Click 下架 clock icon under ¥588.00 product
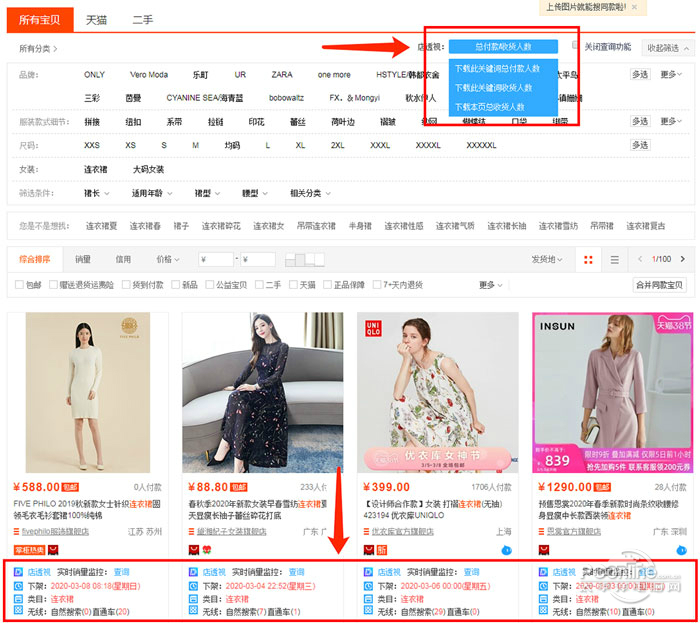The width and height of the screenshot is (700, 623). (x=18, y=586)
